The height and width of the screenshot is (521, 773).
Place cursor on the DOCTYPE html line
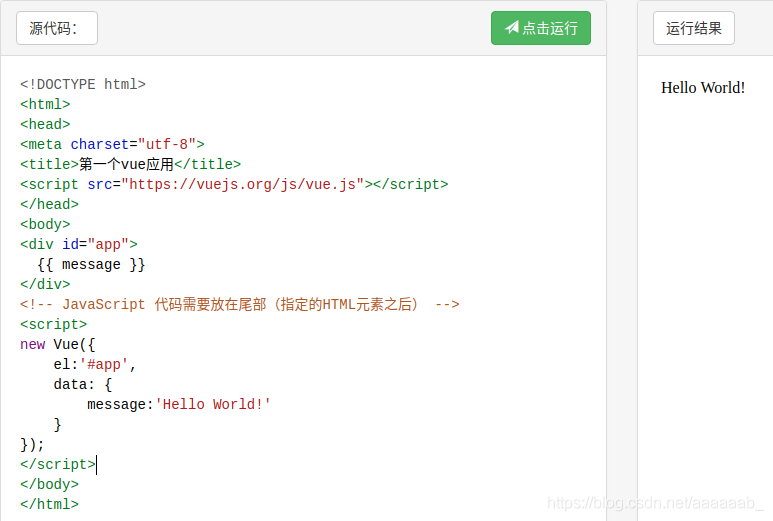(83, 84)
